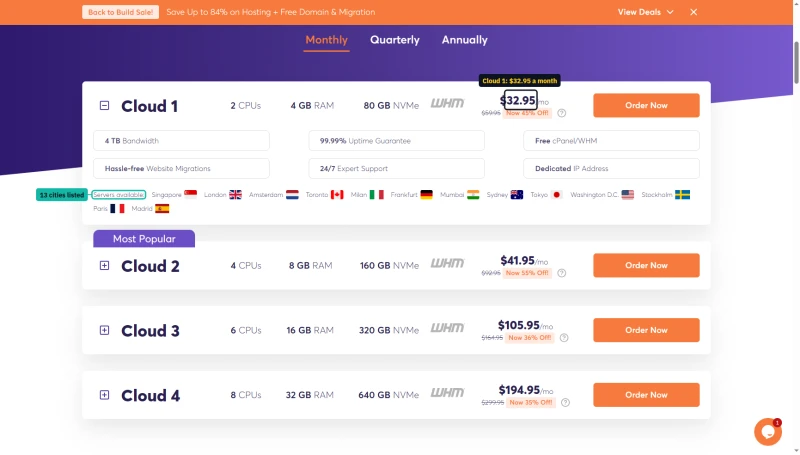Click the $105.95 Cloud 3 price

518,325
